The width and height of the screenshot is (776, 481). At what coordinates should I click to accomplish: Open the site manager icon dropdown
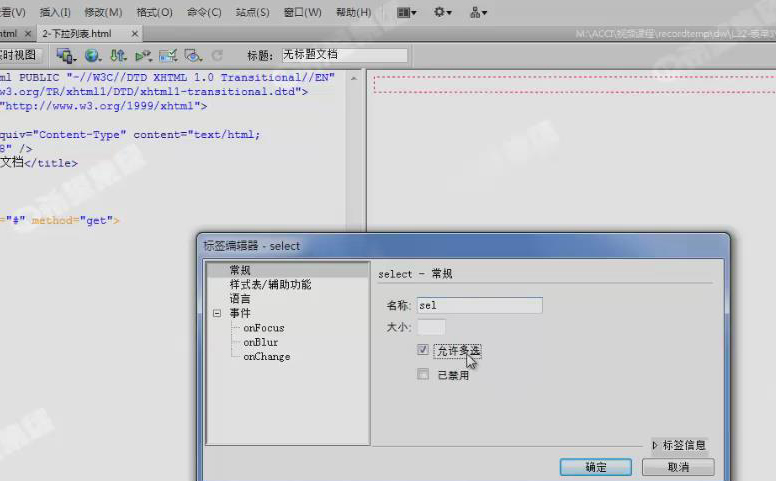479,13
